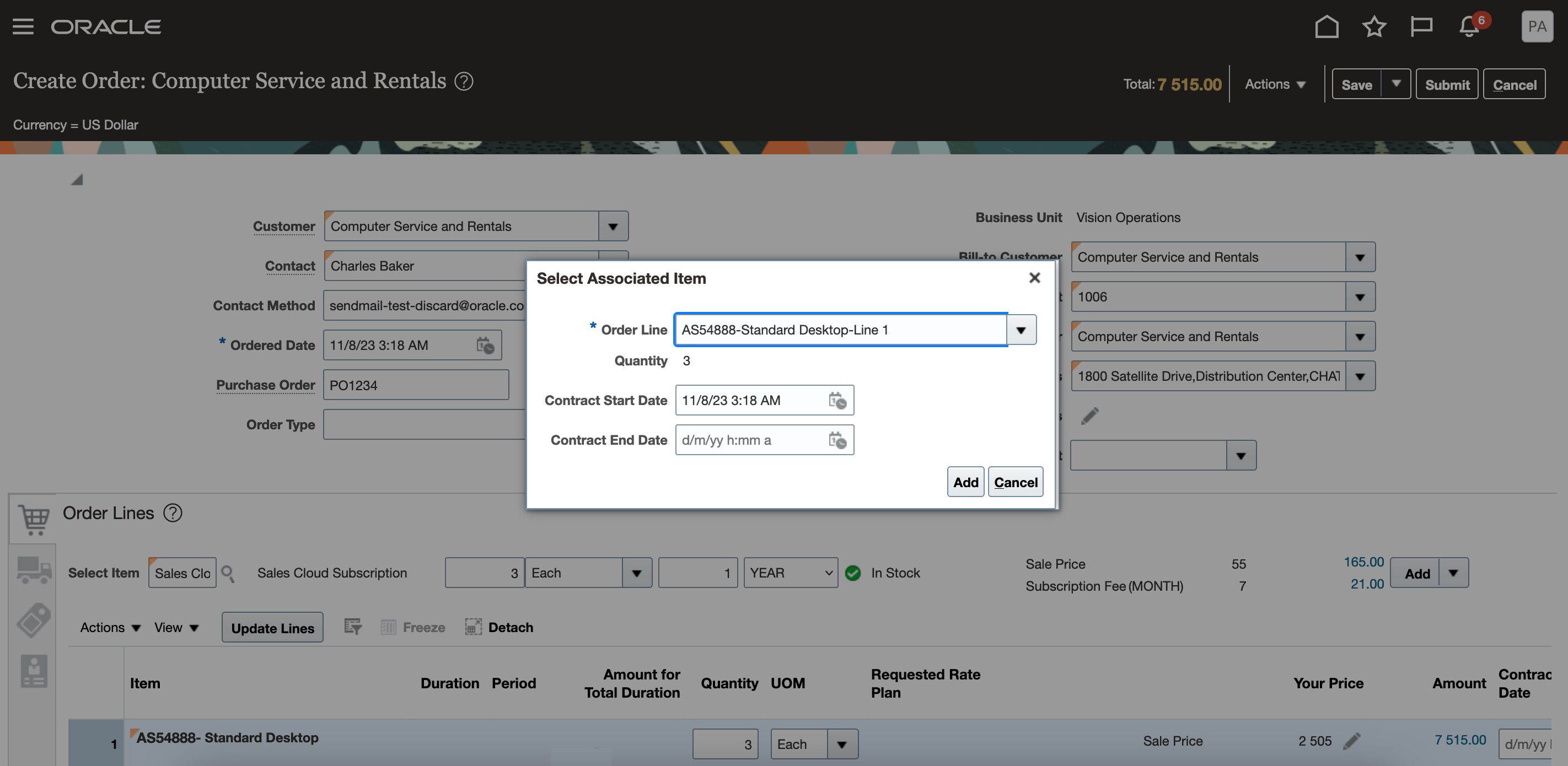Open truck shipment details side tab
The width and height of the screenshot is (1568, 766).
[34, 571]
